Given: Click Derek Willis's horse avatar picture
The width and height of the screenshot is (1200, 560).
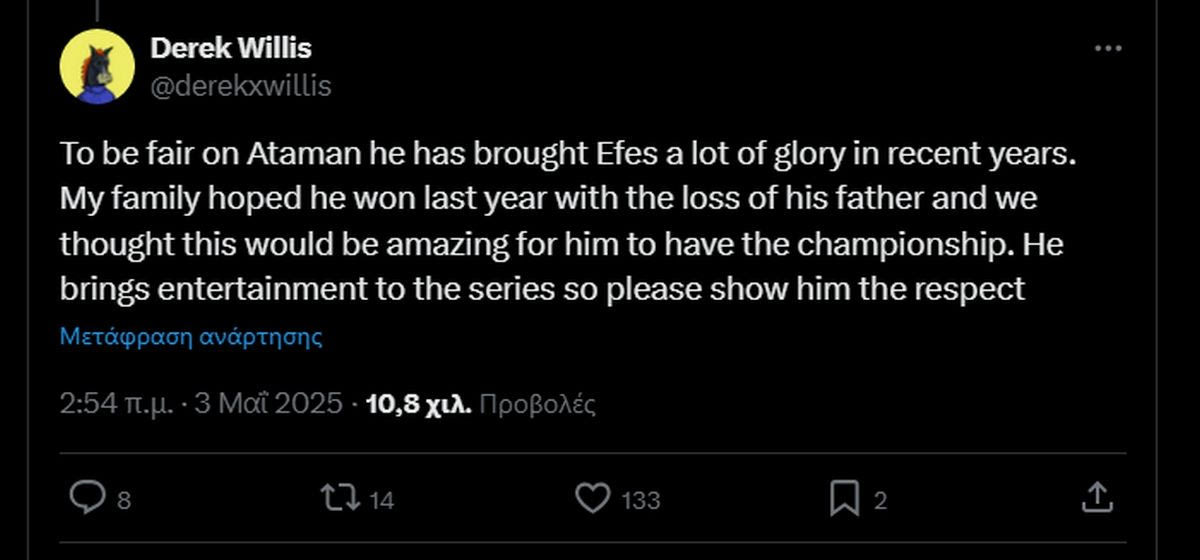Looking at the screenshot, I should [97, 66].
